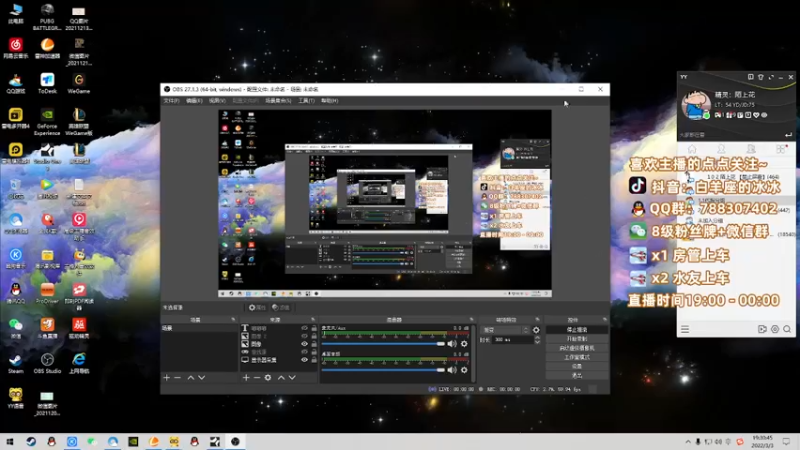Open the 视图(V) View menu
800x450 pixels.
217,101
